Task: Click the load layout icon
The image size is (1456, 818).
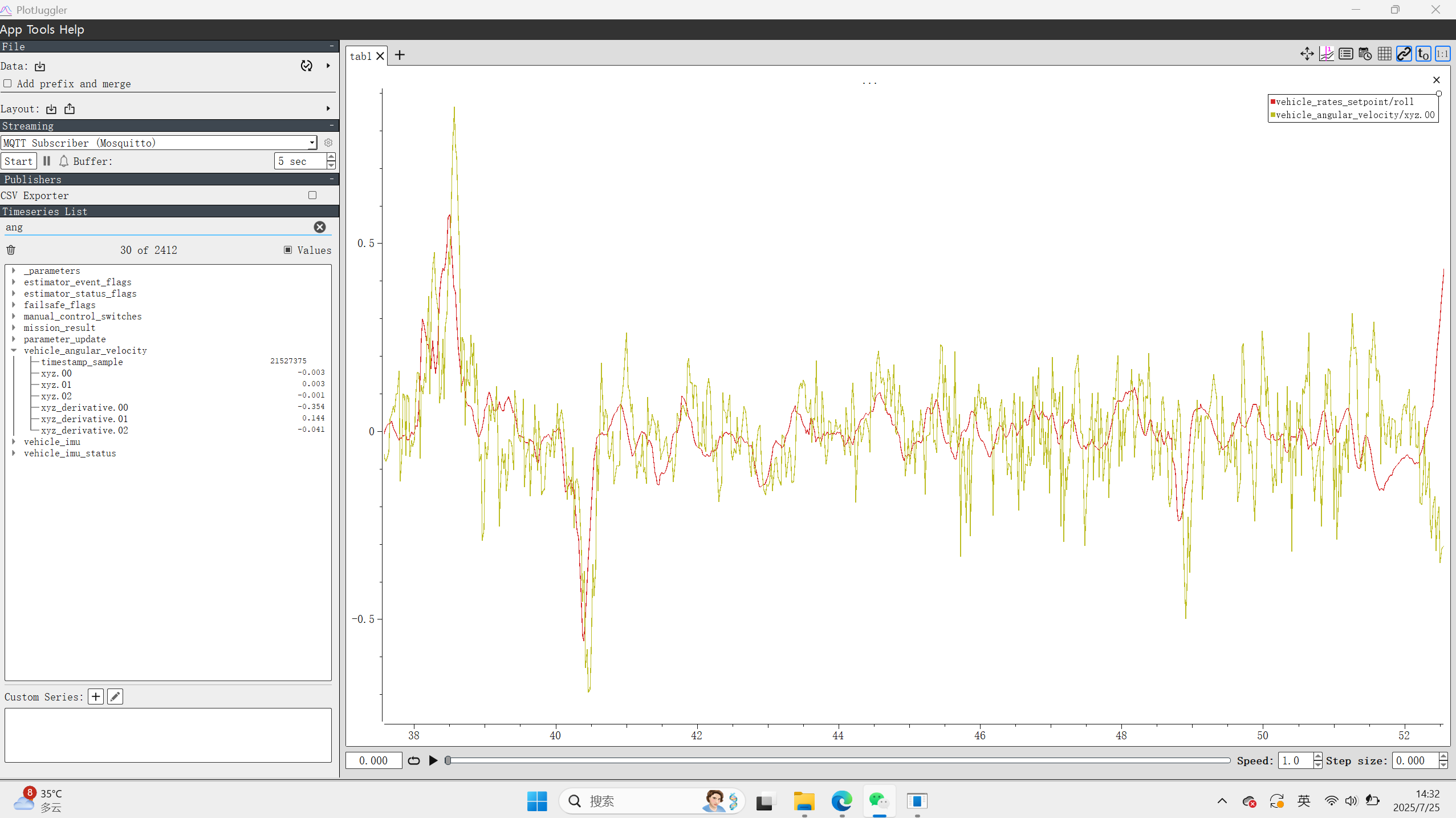Action: point(51,109)
